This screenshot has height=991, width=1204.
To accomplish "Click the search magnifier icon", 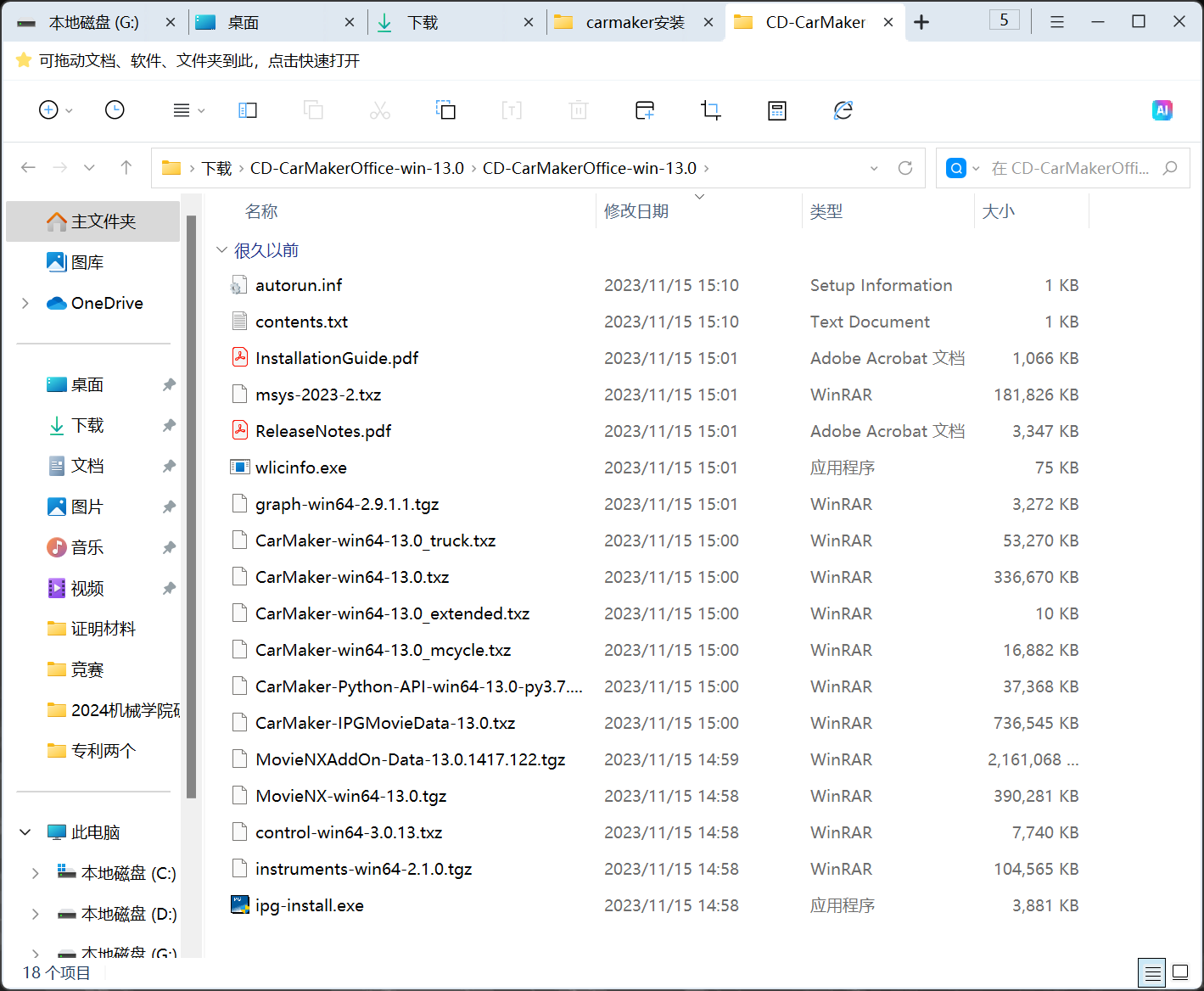I will coord(1170,168).
